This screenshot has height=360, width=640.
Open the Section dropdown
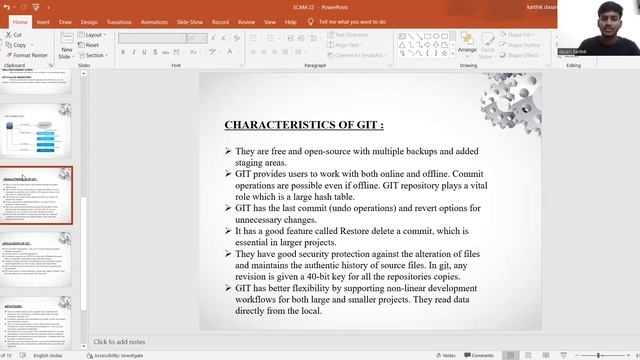(x=93, y=55)
